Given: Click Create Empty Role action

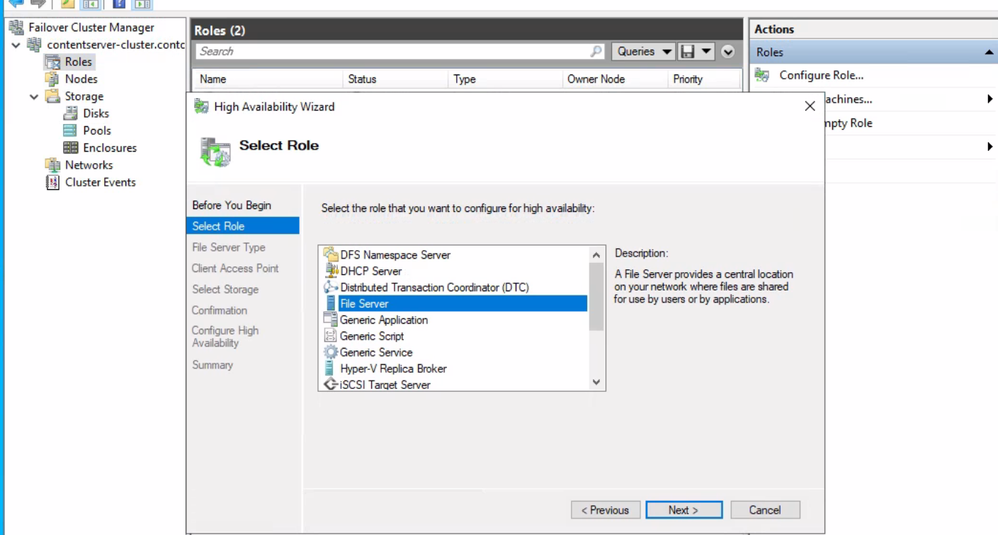Looking at the screenshot, I should 848,123.
